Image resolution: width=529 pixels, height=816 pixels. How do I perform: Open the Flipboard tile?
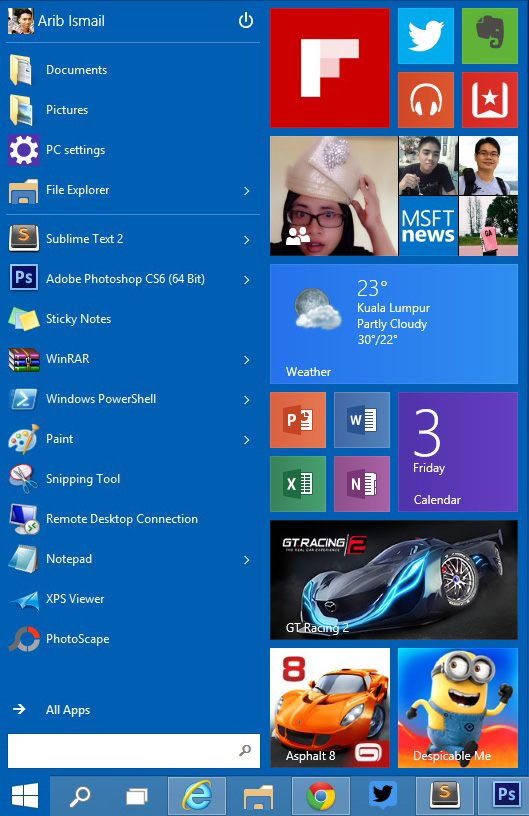330,68
